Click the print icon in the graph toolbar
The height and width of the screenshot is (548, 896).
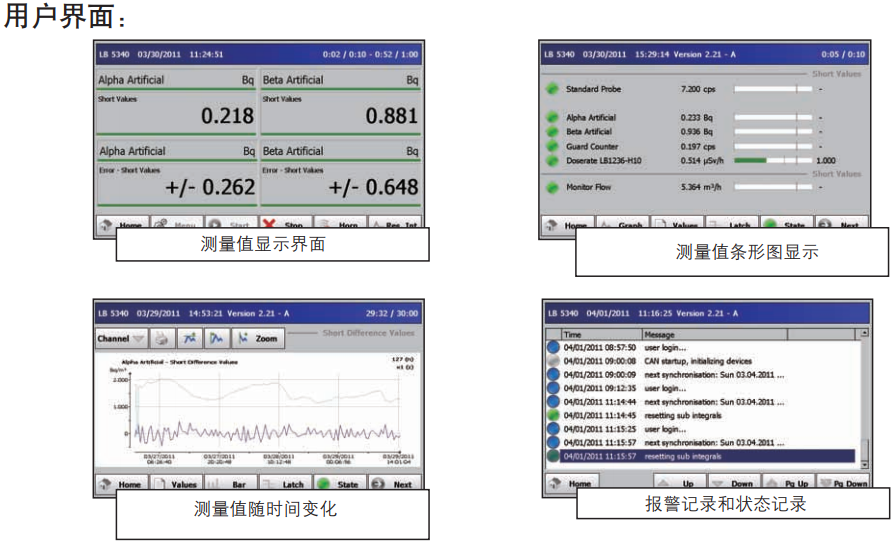click(x=163, y=339)
